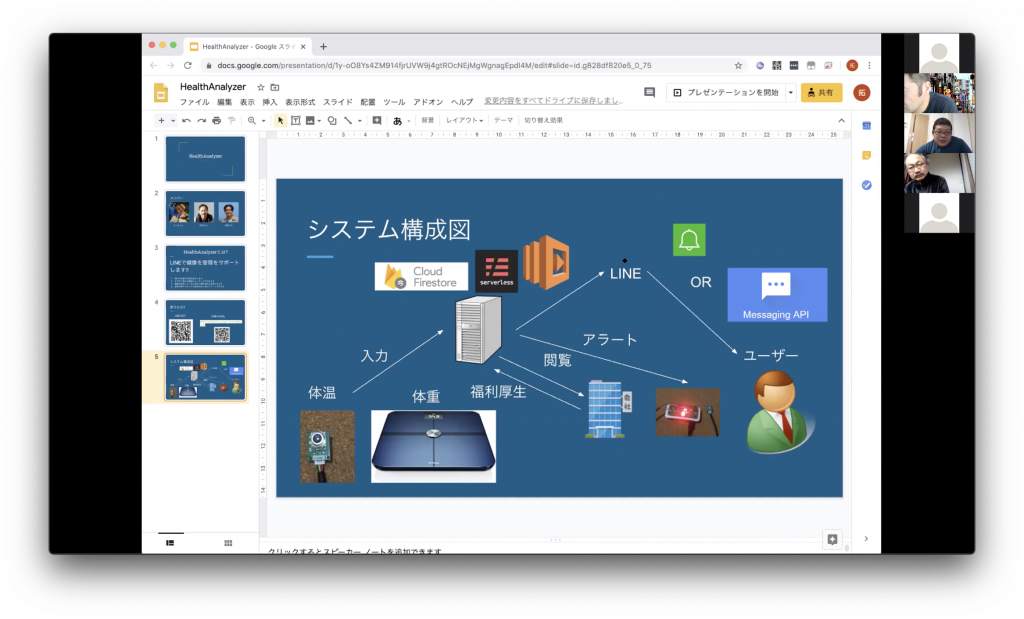1024x619 pixels.
Task: Open the ファイル menu
Action: 195,103
